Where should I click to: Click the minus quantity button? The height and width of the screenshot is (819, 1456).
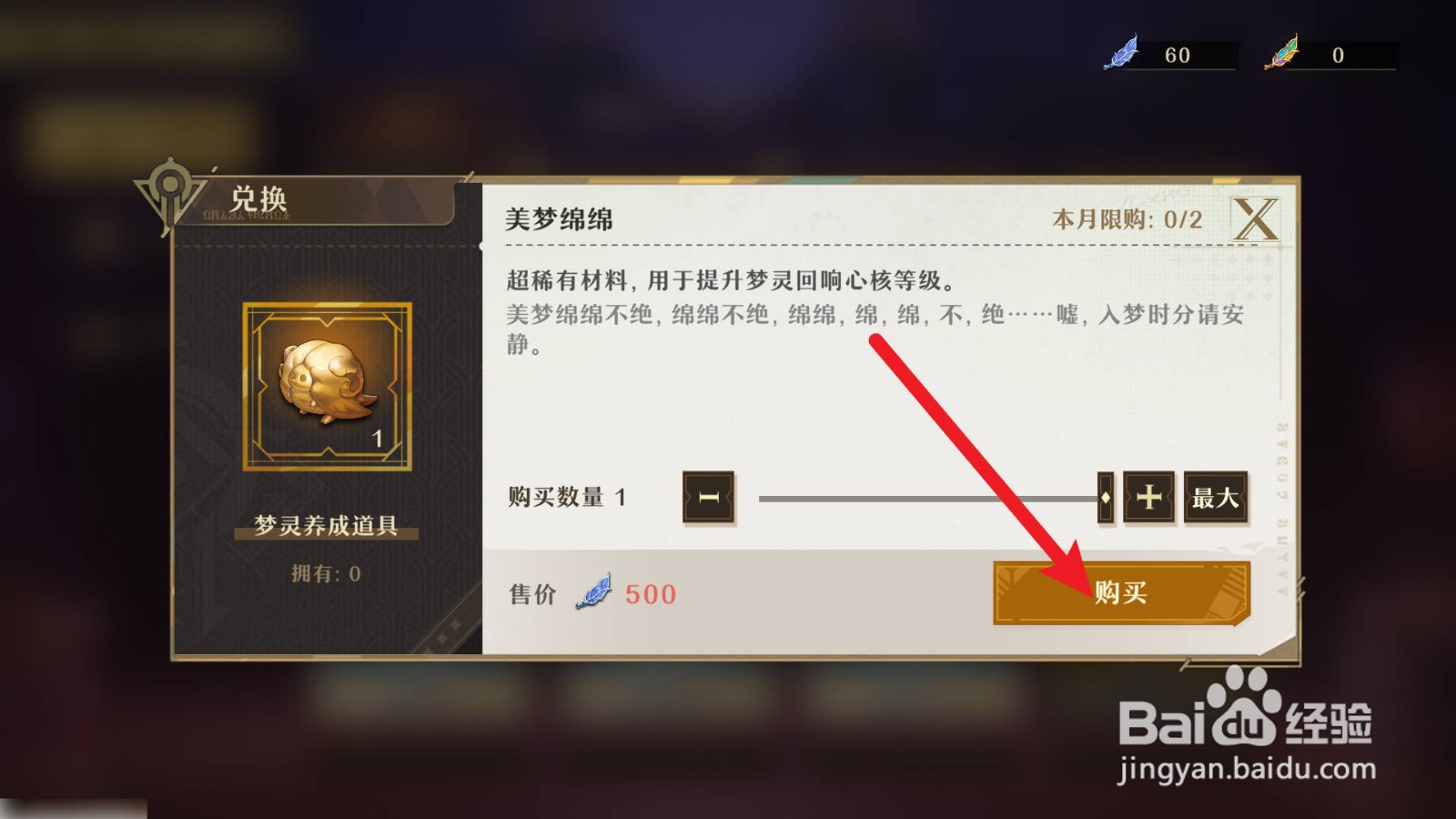tap(709, 497)
